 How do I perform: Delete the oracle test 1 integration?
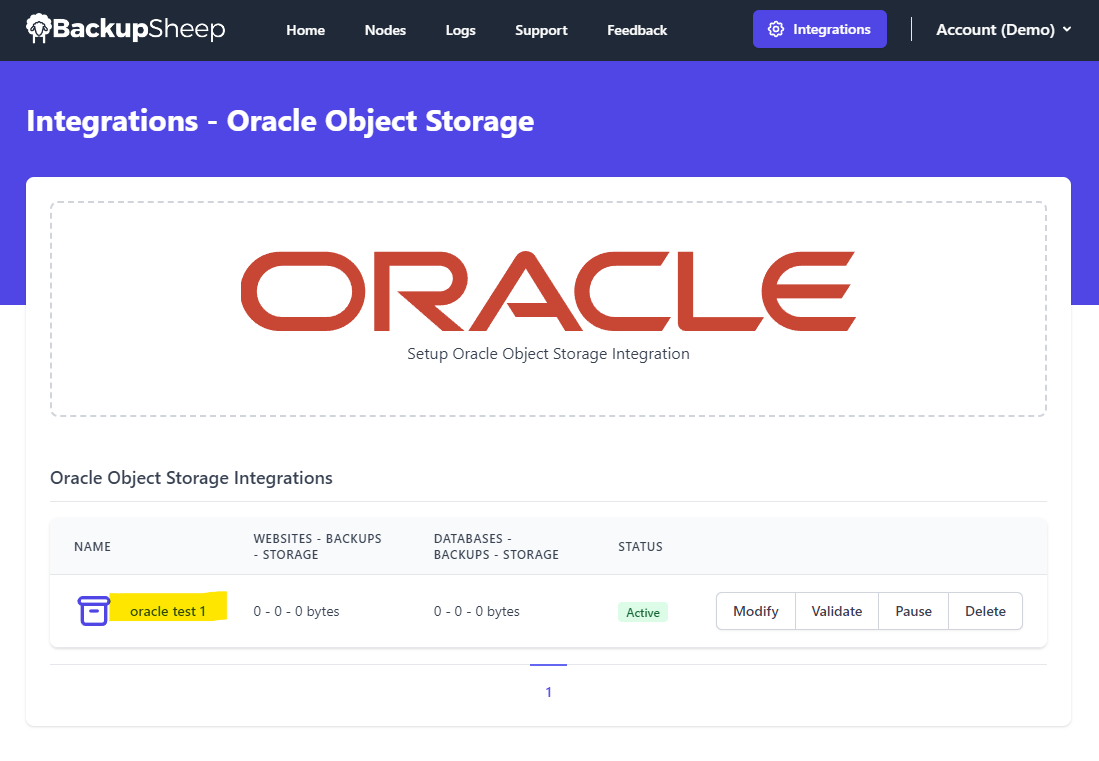tap(985, 611)
